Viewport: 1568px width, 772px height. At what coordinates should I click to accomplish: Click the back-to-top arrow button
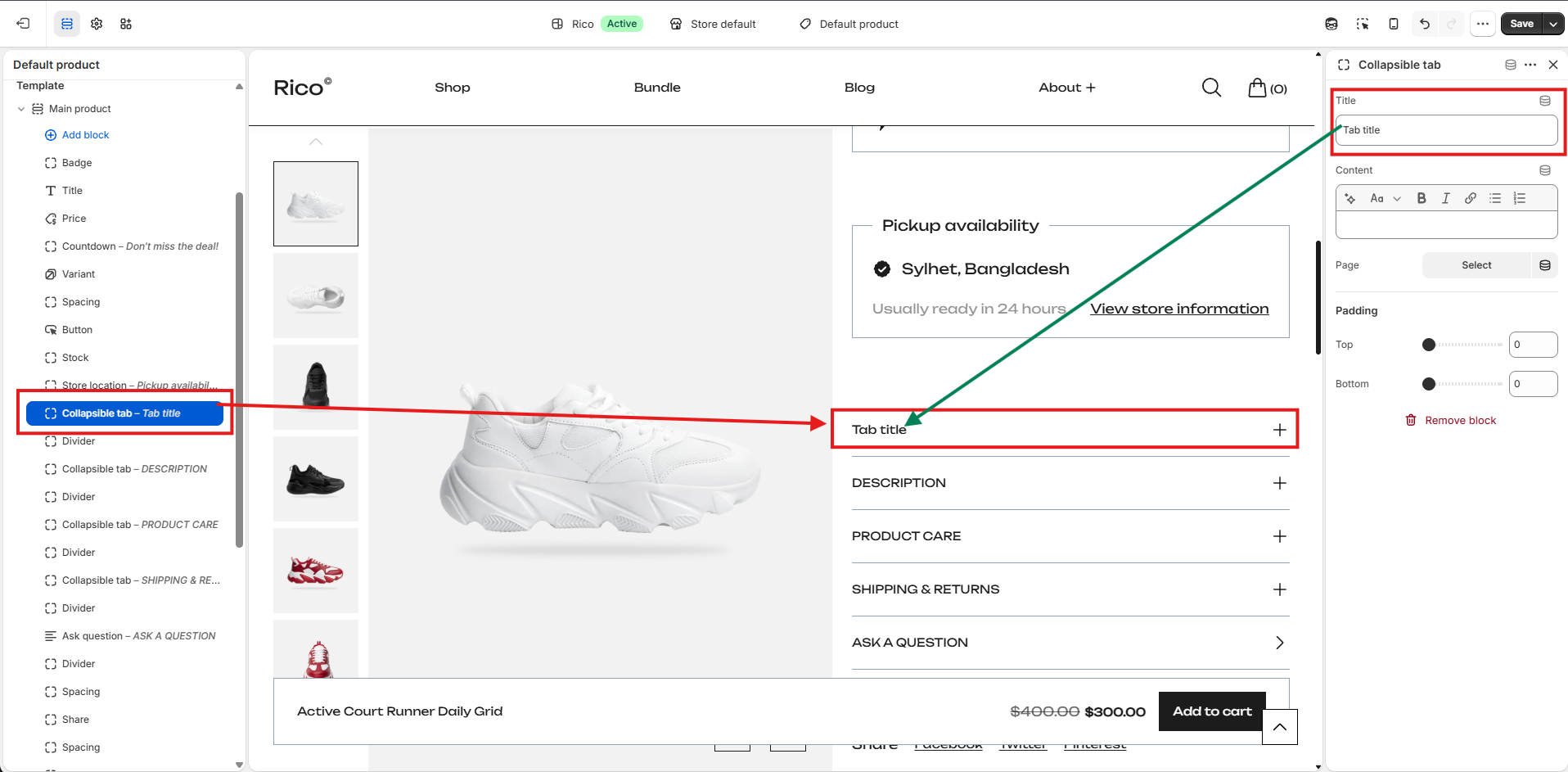[x=1280, y=727]
